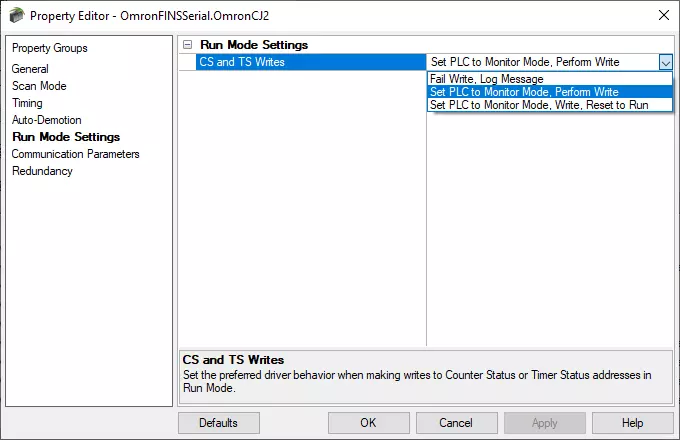
Task: Select the Timing property group
Action: (27, 103)
